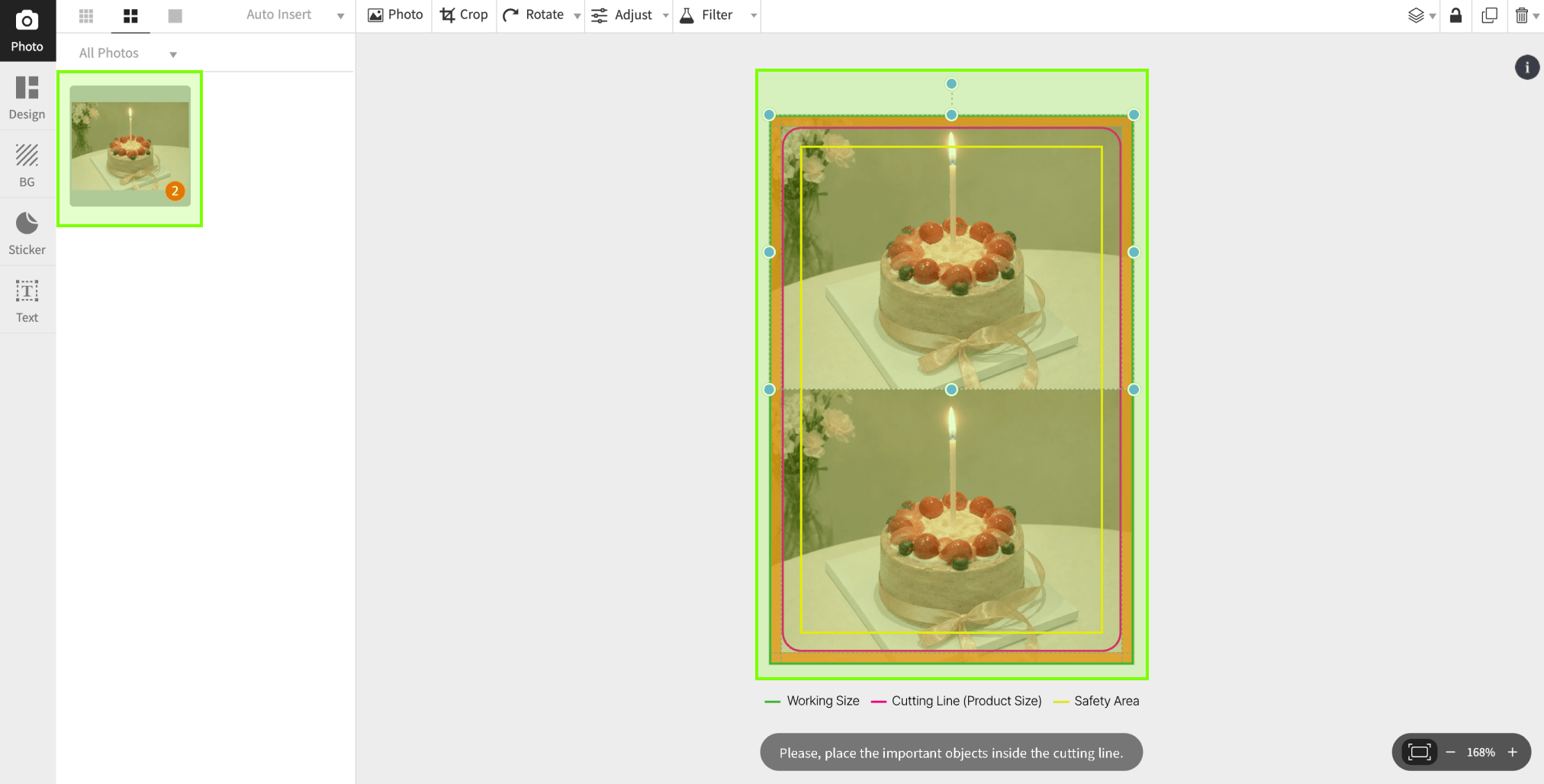Click the bottom-center resize handle
The width and height of the screenshot is (1544, 784).
pos(951,390)
